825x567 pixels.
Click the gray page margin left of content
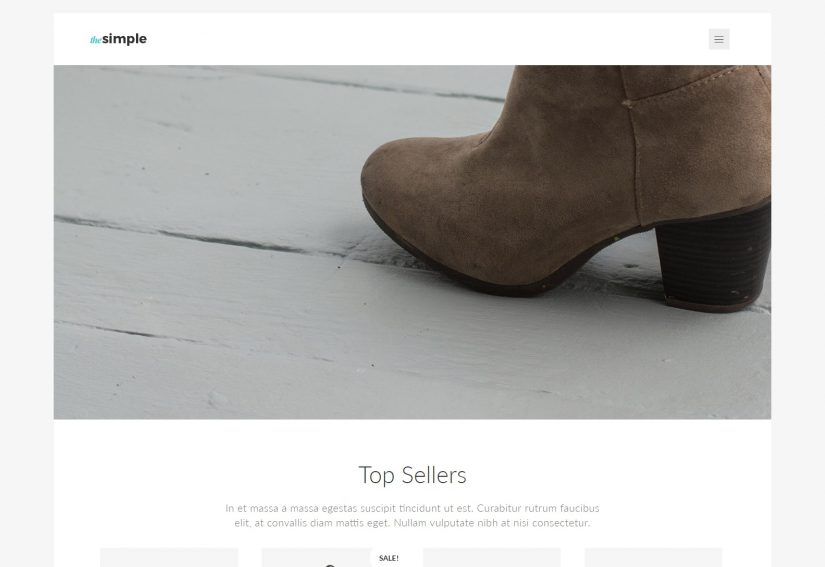pos(26,284)
